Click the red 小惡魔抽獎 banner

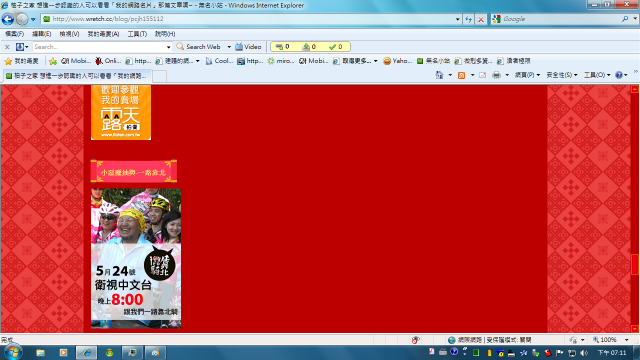coord(133,171)
